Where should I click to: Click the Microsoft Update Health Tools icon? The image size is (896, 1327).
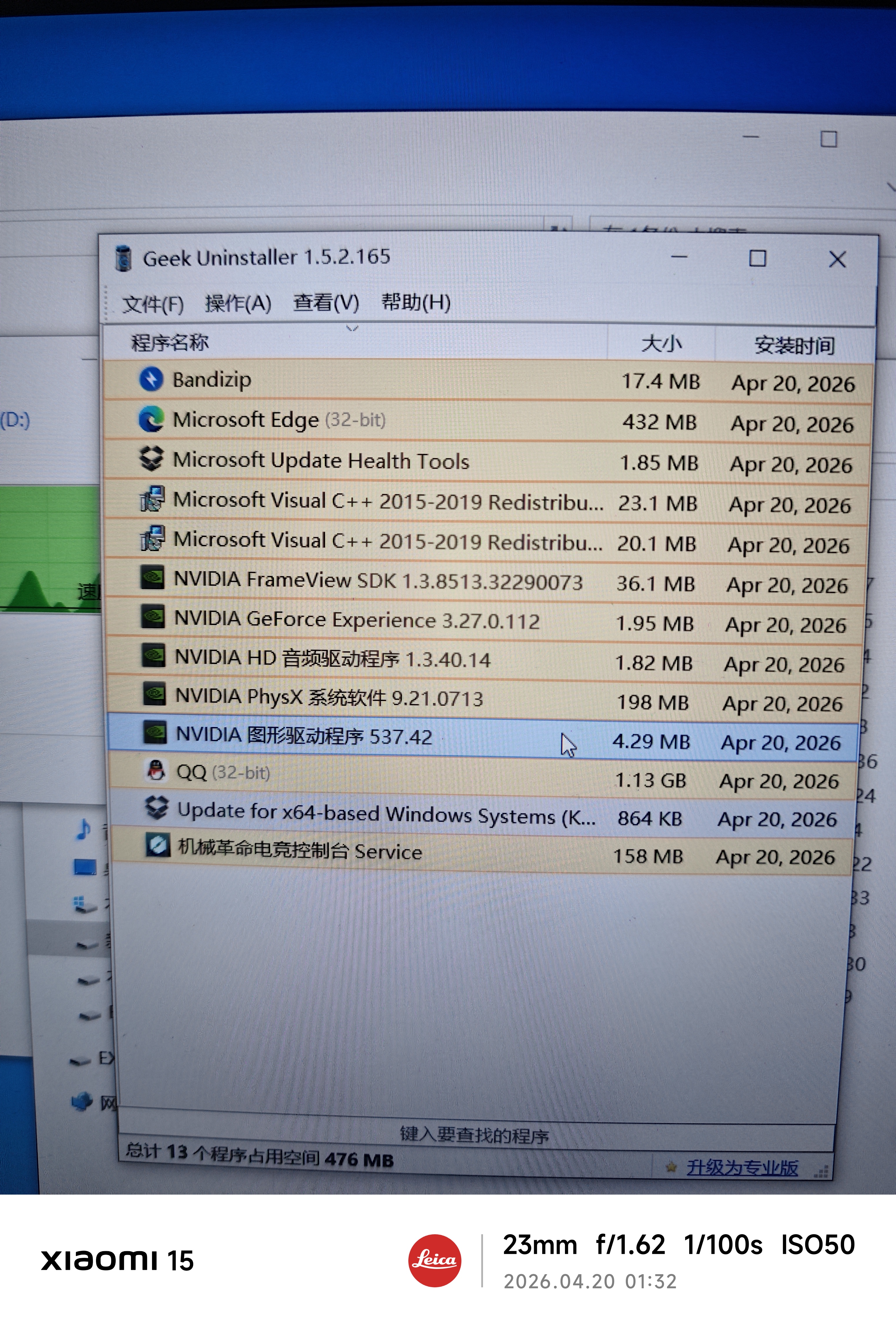pyautogui.click(x=151, y=459)
